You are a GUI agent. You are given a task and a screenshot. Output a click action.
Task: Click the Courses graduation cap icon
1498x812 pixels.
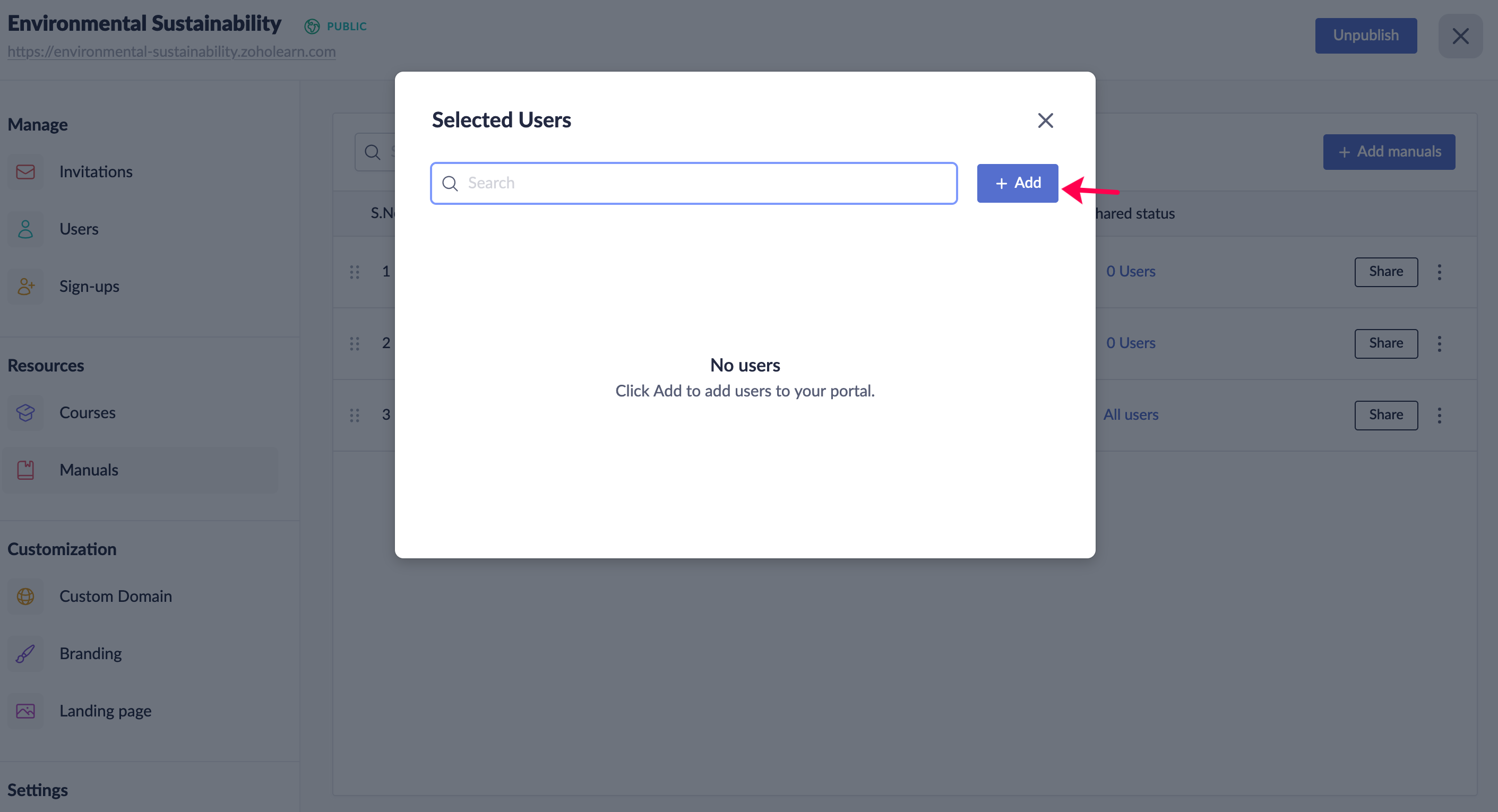[25, 413]
